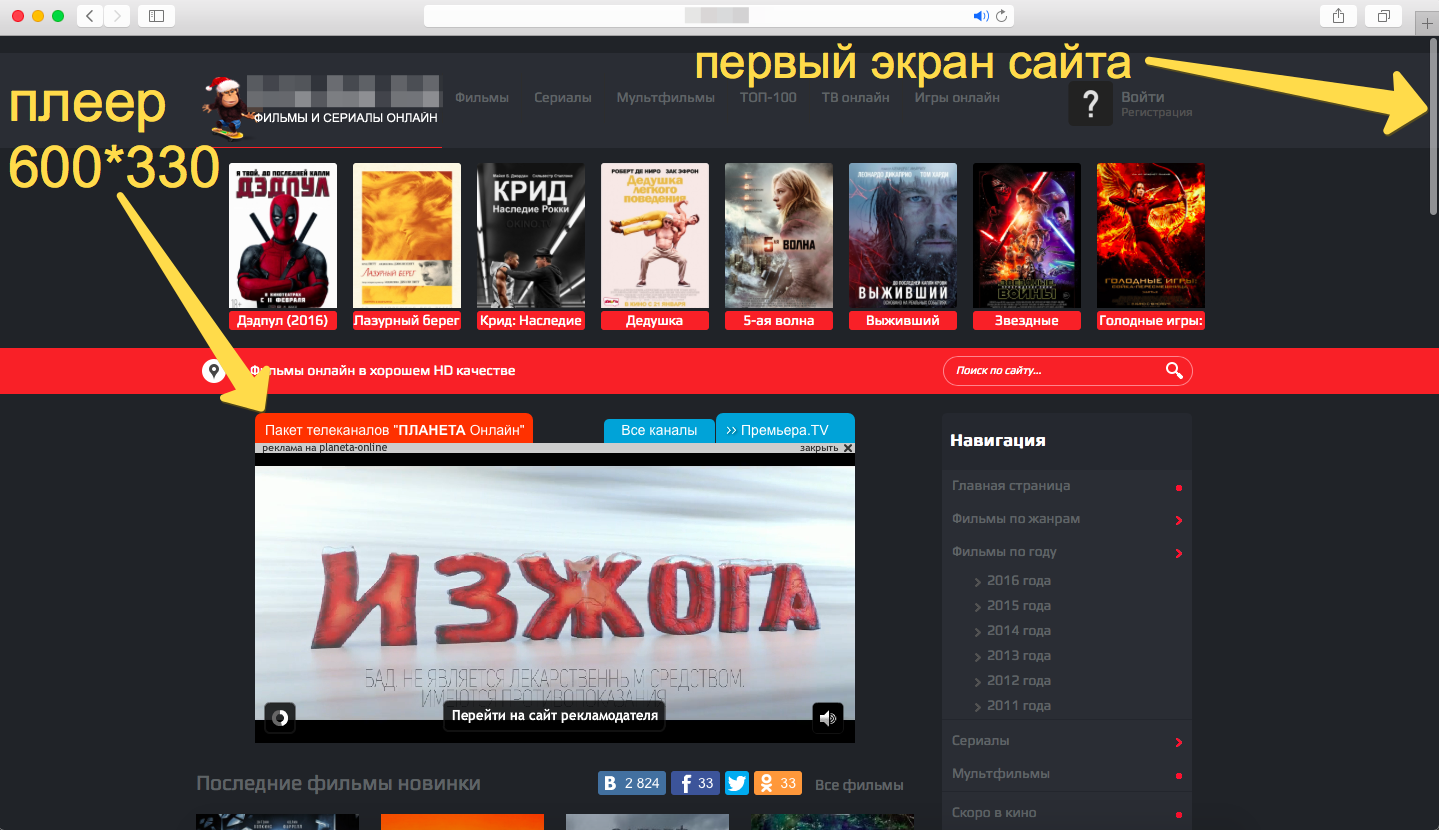Select 2013 года in navigation

[x=1018, y=656]
